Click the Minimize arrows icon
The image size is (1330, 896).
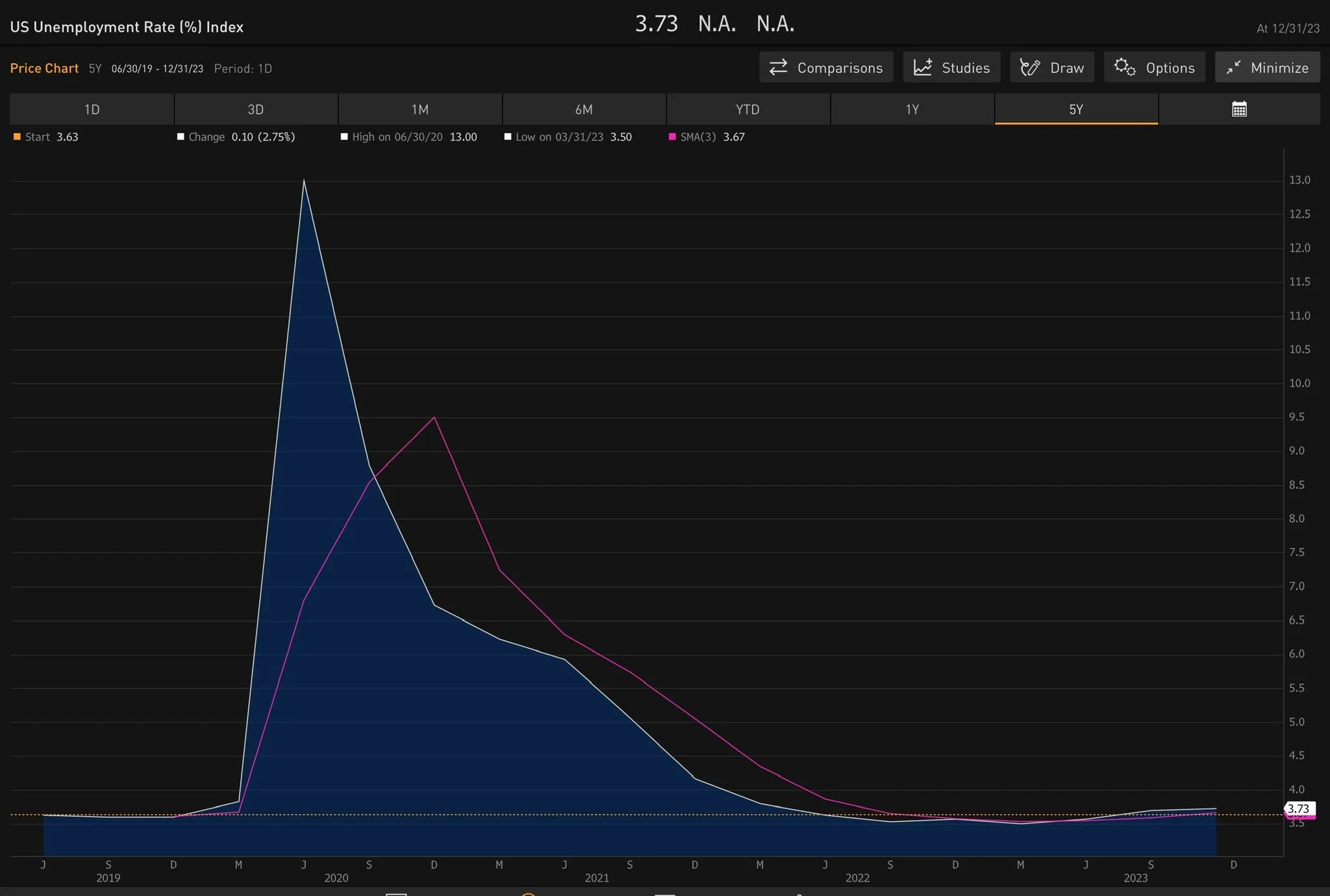point(1233,68)
